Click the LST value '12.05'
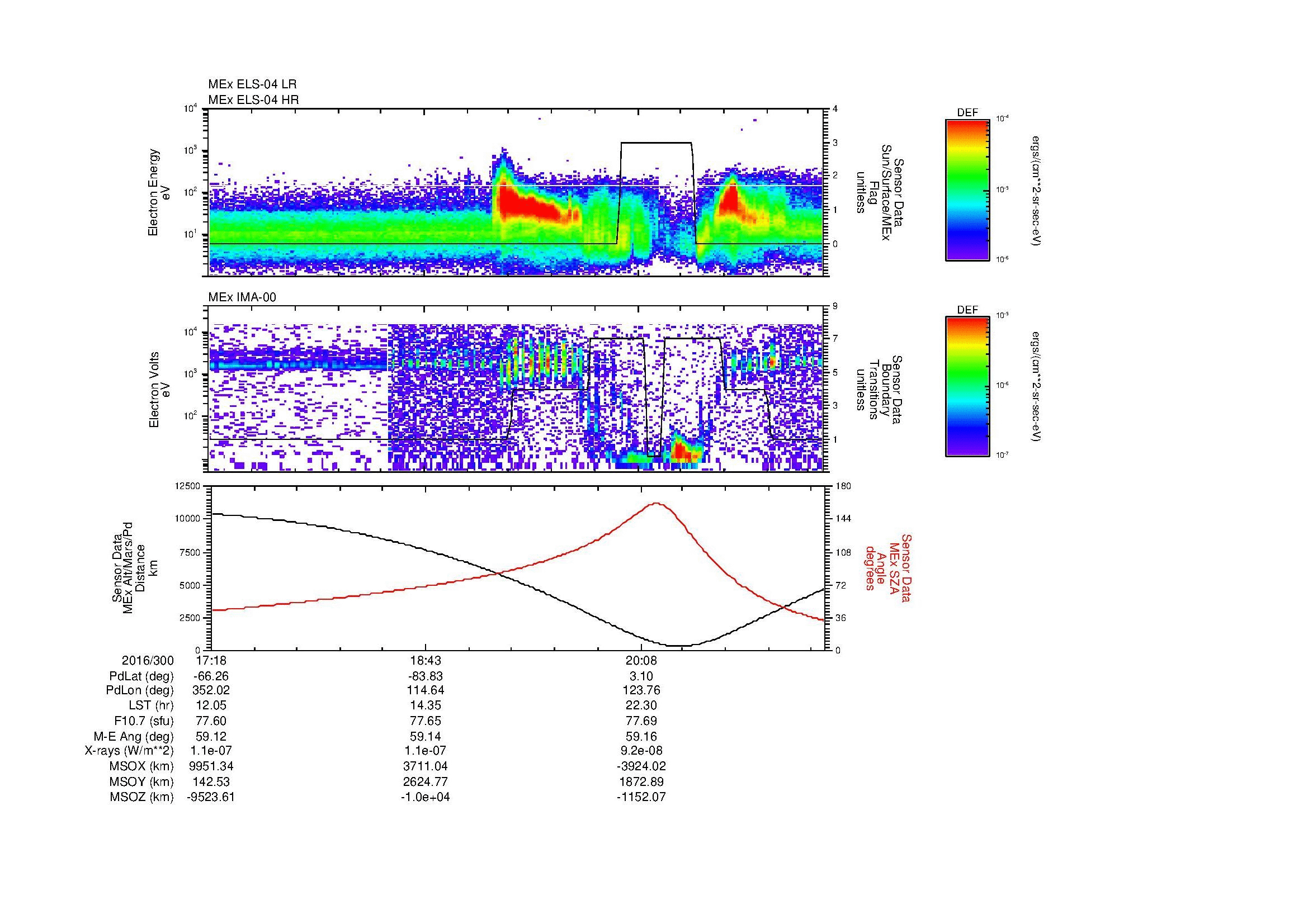 tap(211, 705)
